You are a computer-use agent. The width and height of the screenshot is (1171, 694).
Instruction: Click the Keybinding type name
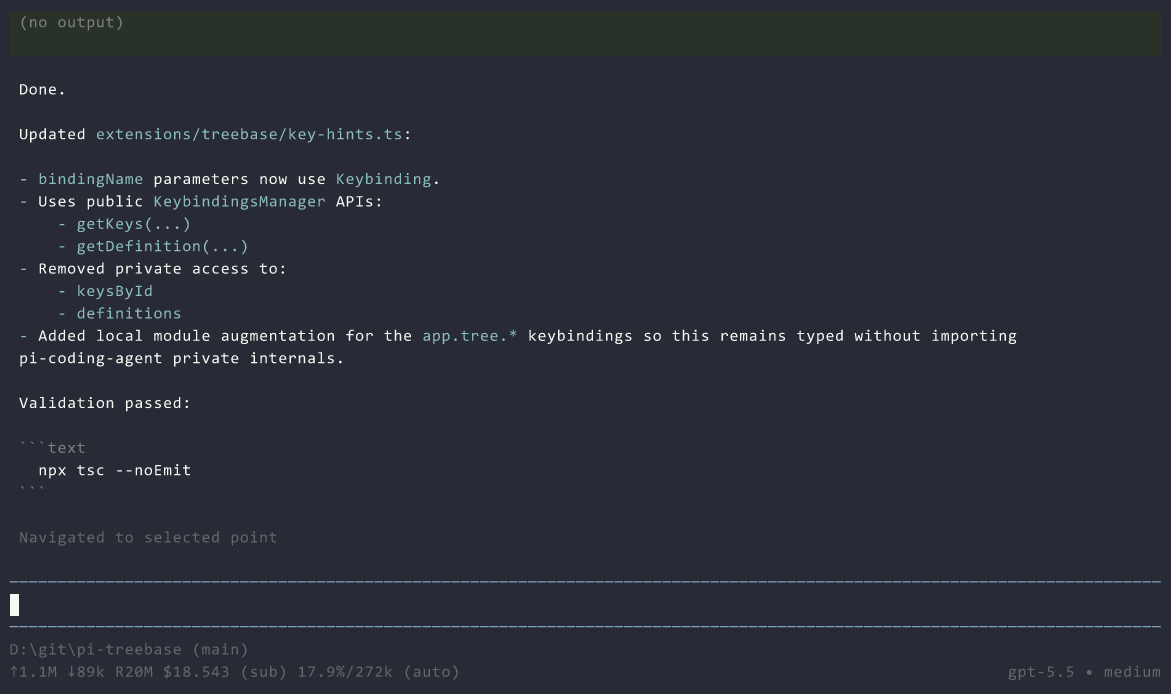click(383, 179)
